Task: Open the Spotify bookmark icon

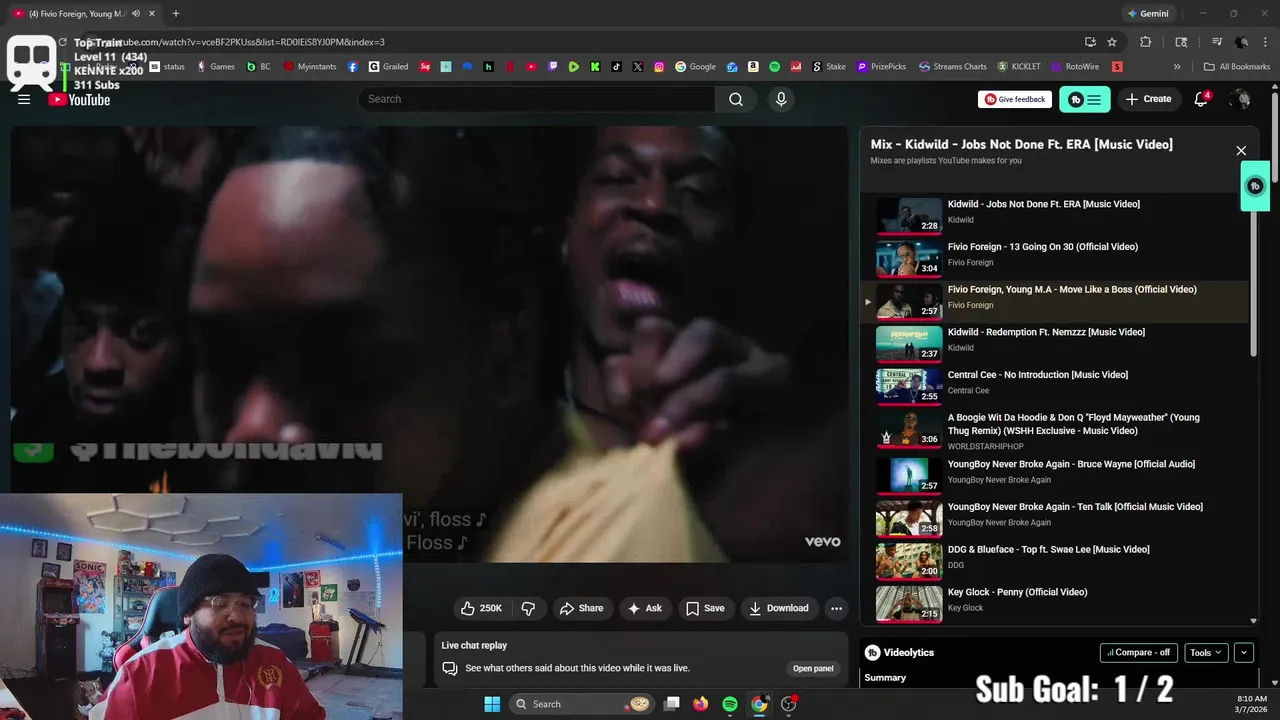Action: (x=775, y=67)
